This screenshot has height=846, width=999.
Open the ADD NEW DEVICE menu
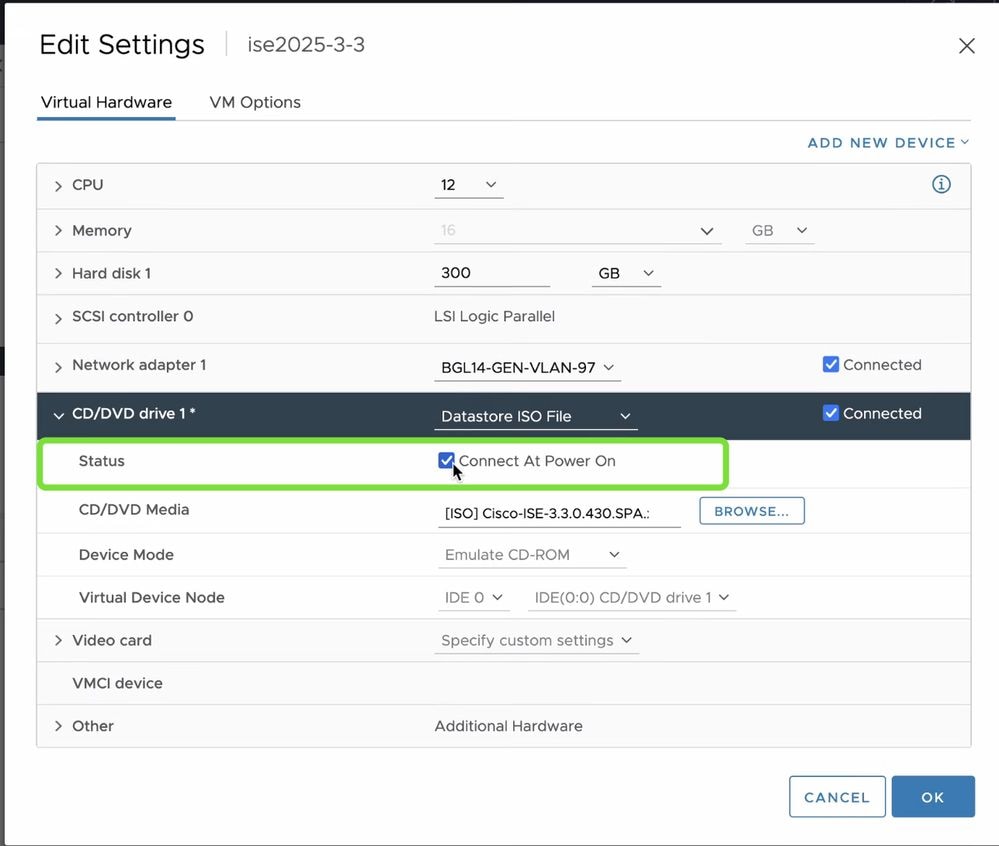tap(888, 143)
